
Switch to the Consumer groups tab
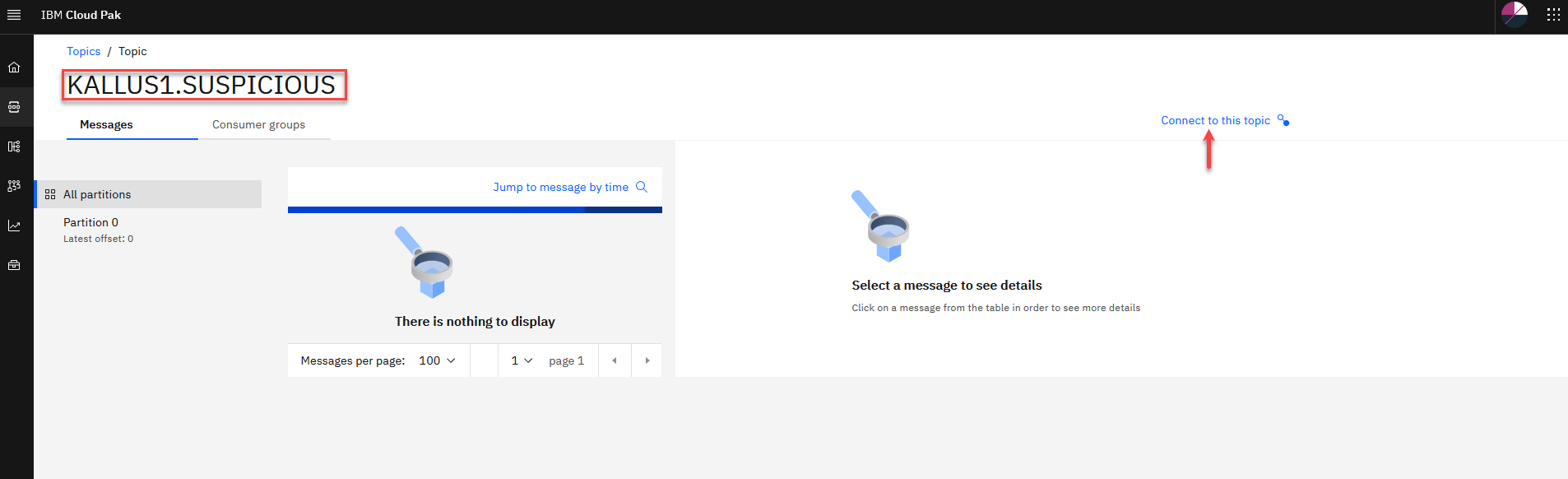258,124
